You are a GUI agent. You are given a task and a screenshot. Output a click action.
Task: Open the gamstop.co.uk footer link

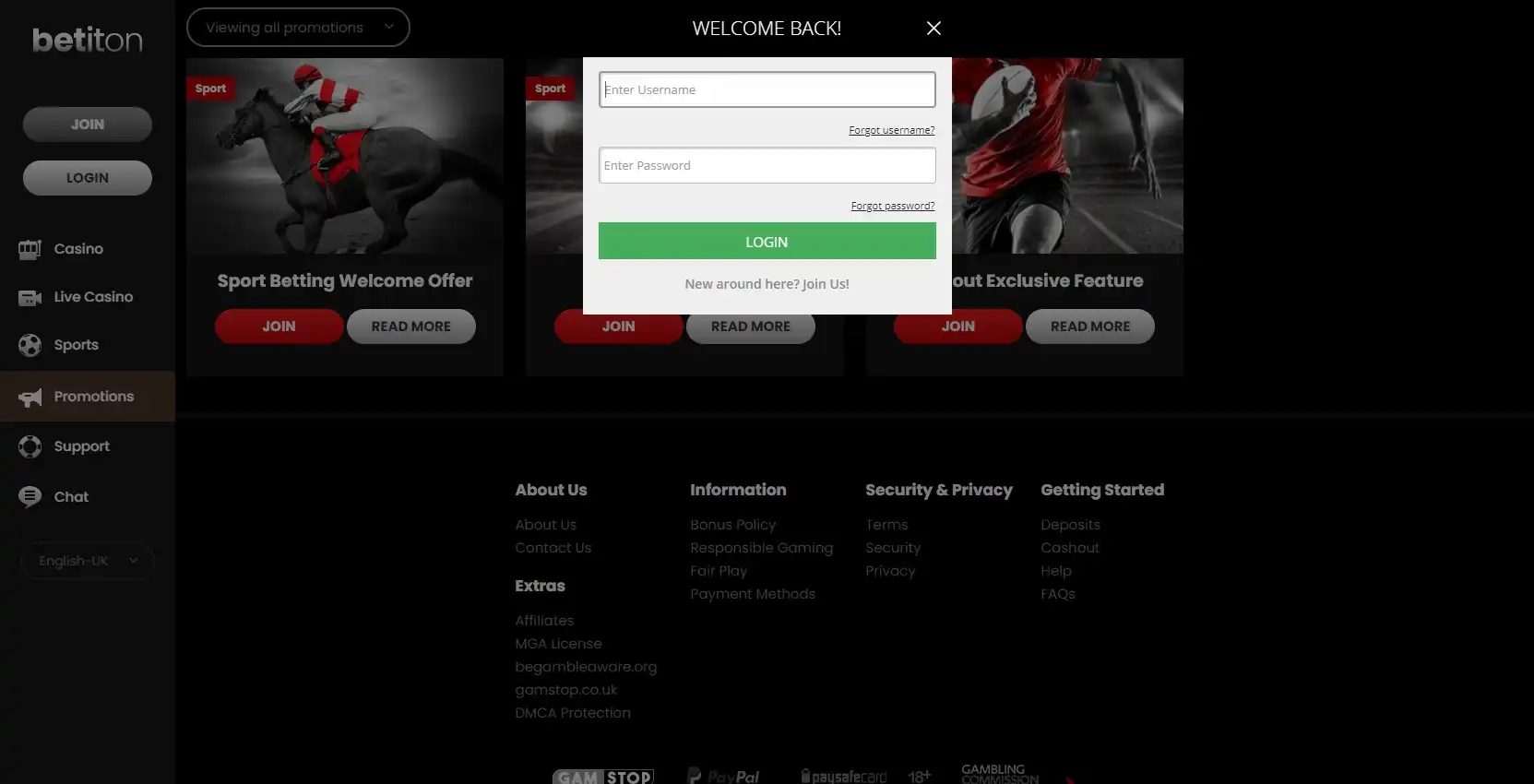point(565,690)
